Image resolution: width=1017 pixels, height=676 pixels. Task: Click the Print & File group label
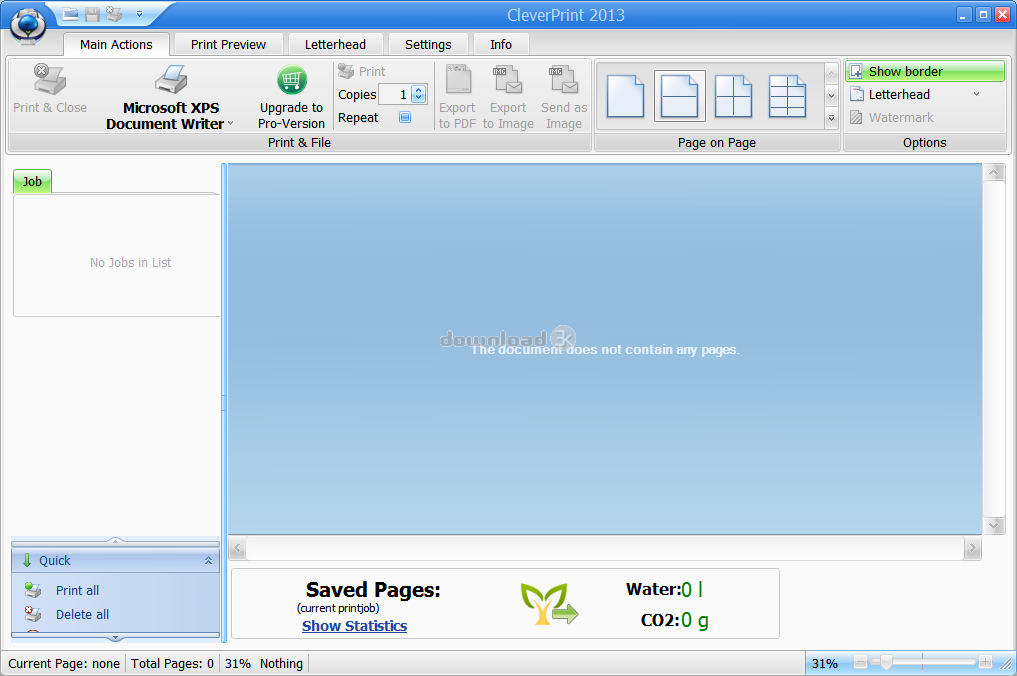tap(300, 143)
